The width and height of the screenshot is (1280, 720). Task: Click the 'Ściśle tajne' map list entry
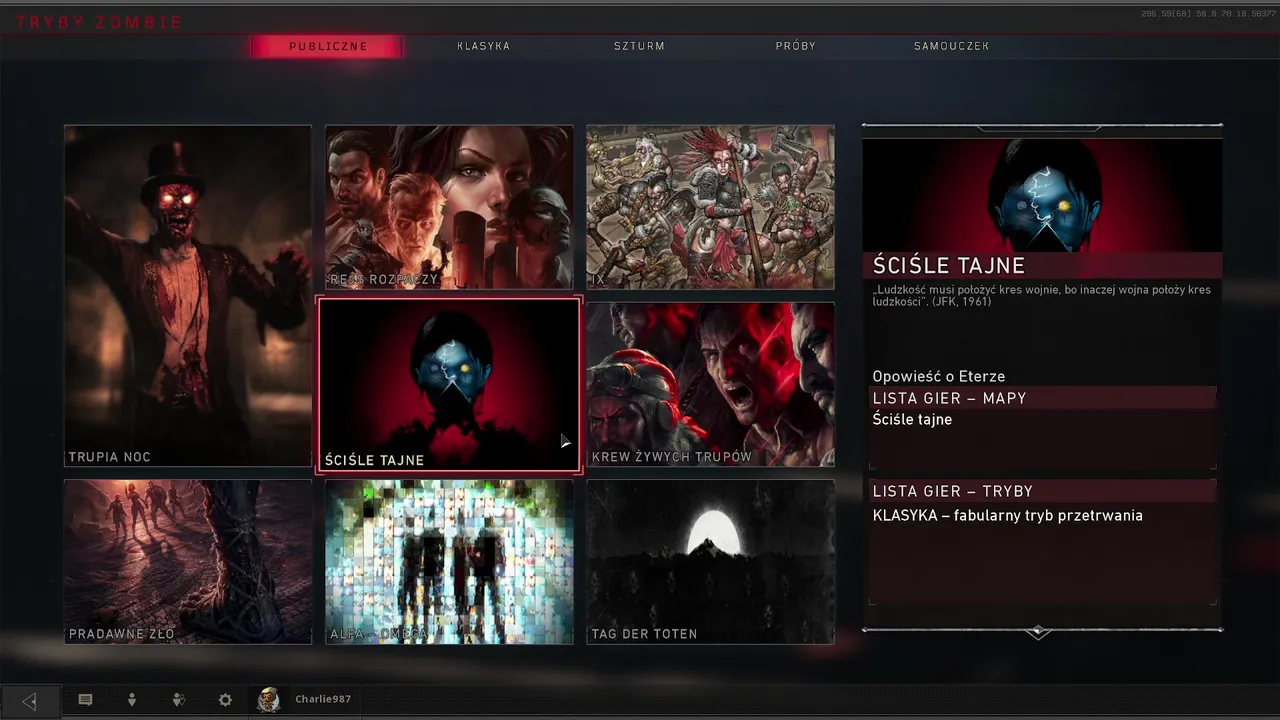coord(912,419)
